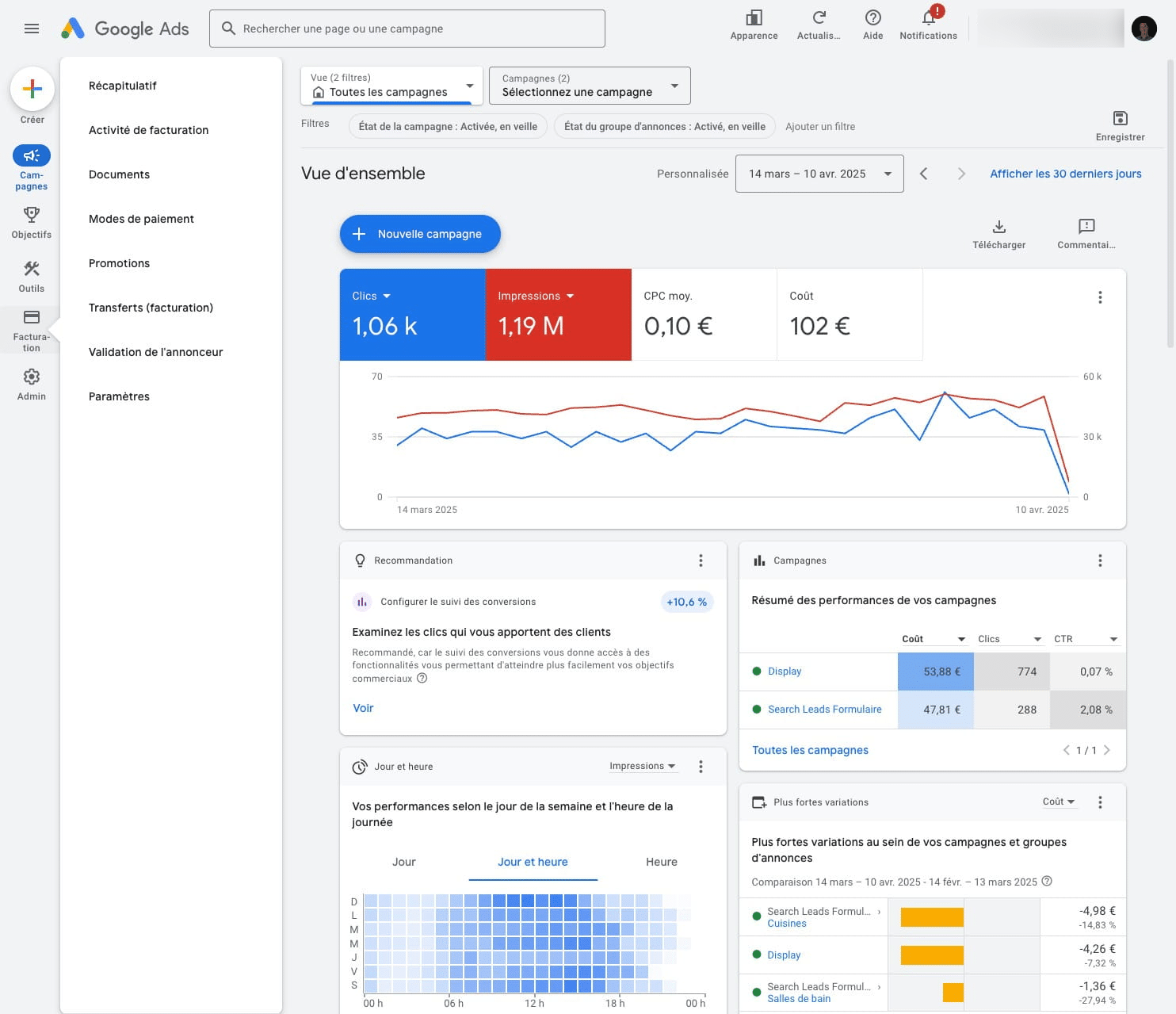1176x1014 pixels.
Task: Open Facturation card icon in sidebar
Action: point(32,331)
